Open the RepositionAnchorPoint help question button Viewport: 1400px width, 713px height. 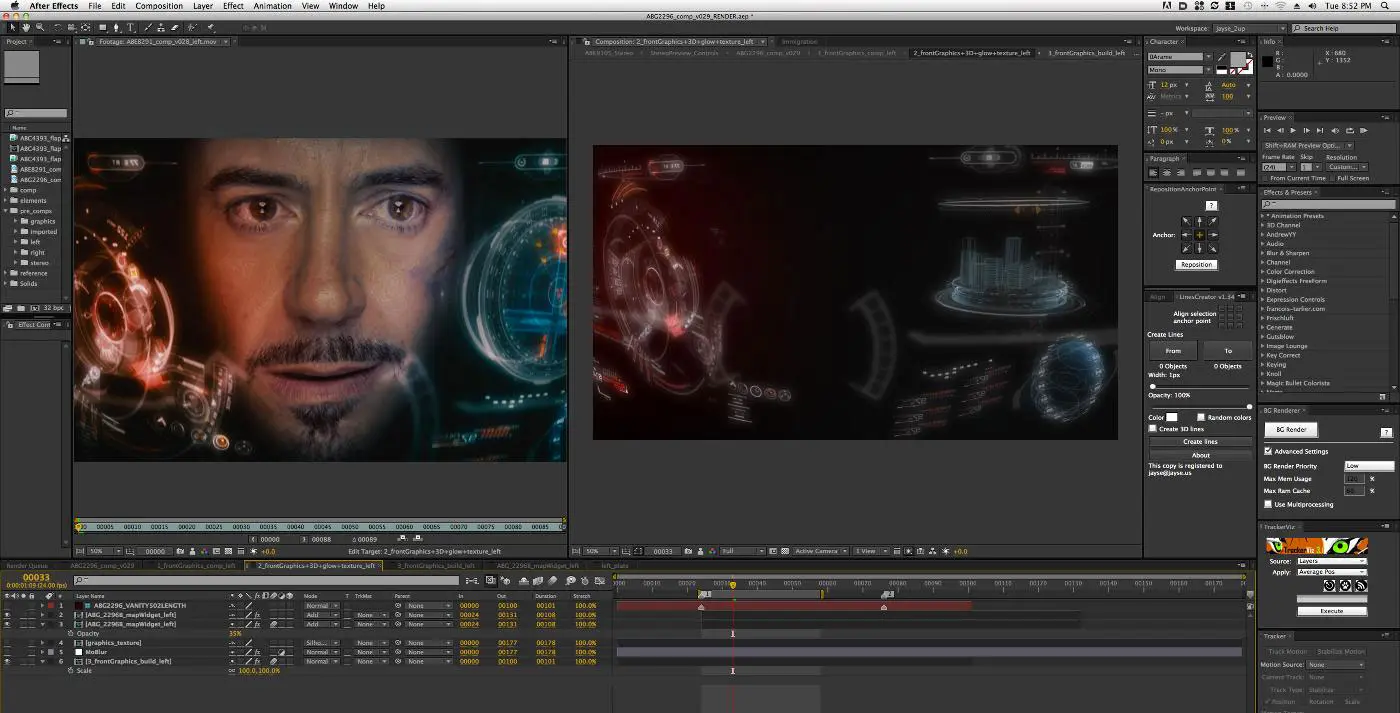(1211, 205)
